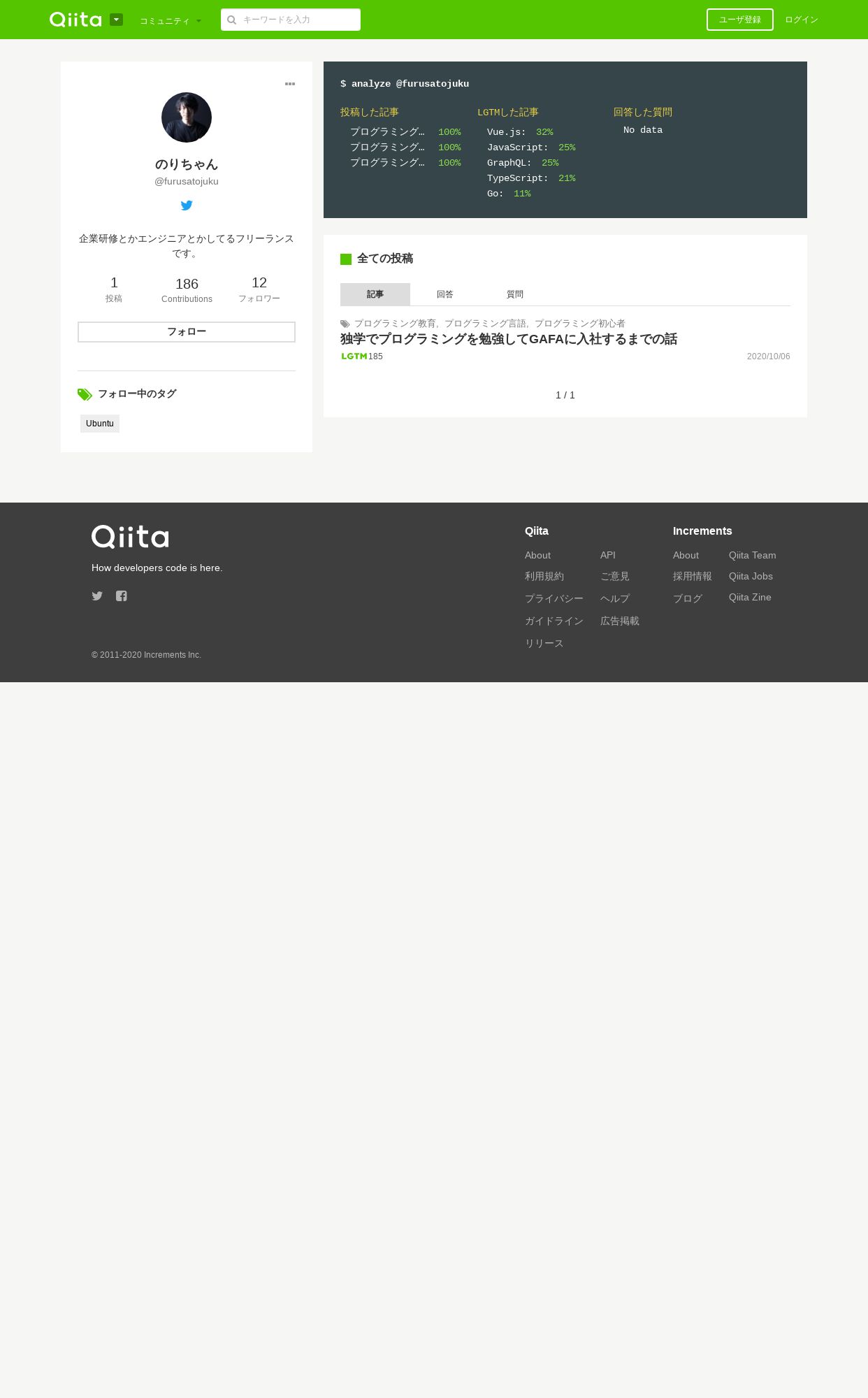The height and width of the screenshot is (1398, 868).
Task: Switch to the 質問 tab
Action: click(515, 294)
